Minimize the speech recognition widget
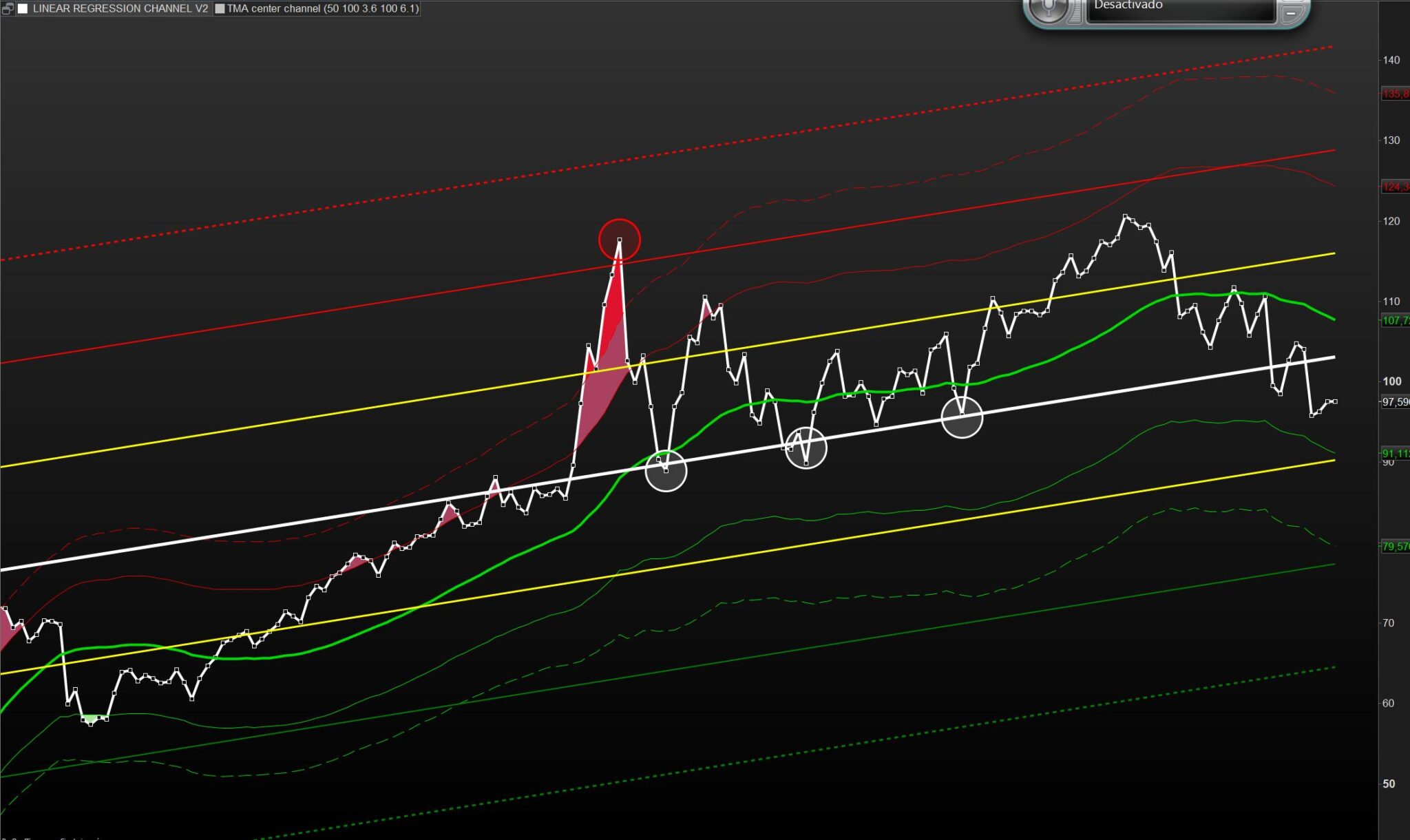 1291,12
